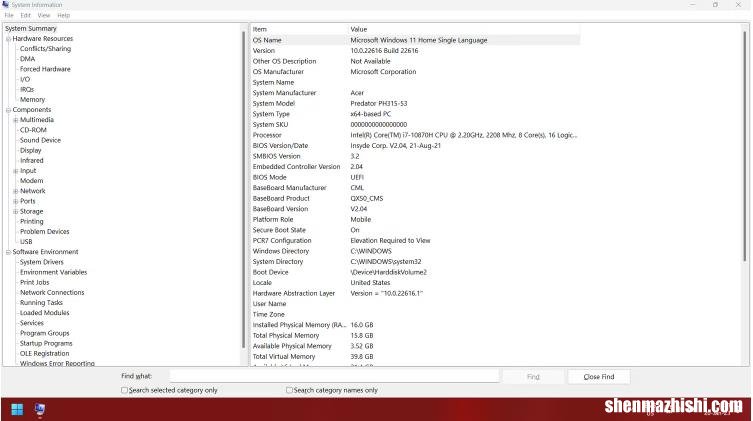Screen dimensions: 753x421
Task: Click System Information title bar icon
Action: 5,4
